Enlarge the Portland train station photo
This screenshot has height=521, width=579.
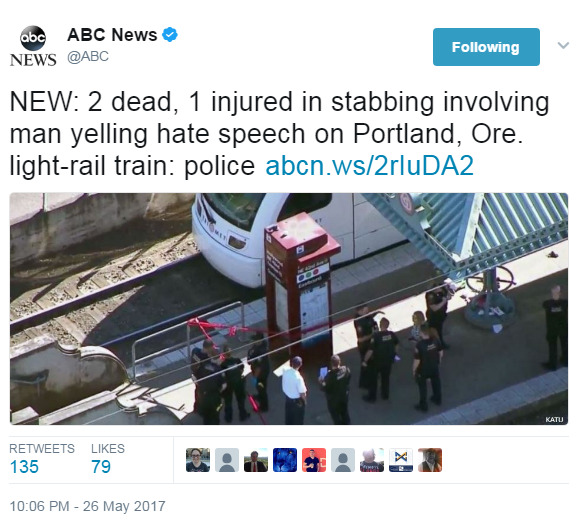point(289,309)
